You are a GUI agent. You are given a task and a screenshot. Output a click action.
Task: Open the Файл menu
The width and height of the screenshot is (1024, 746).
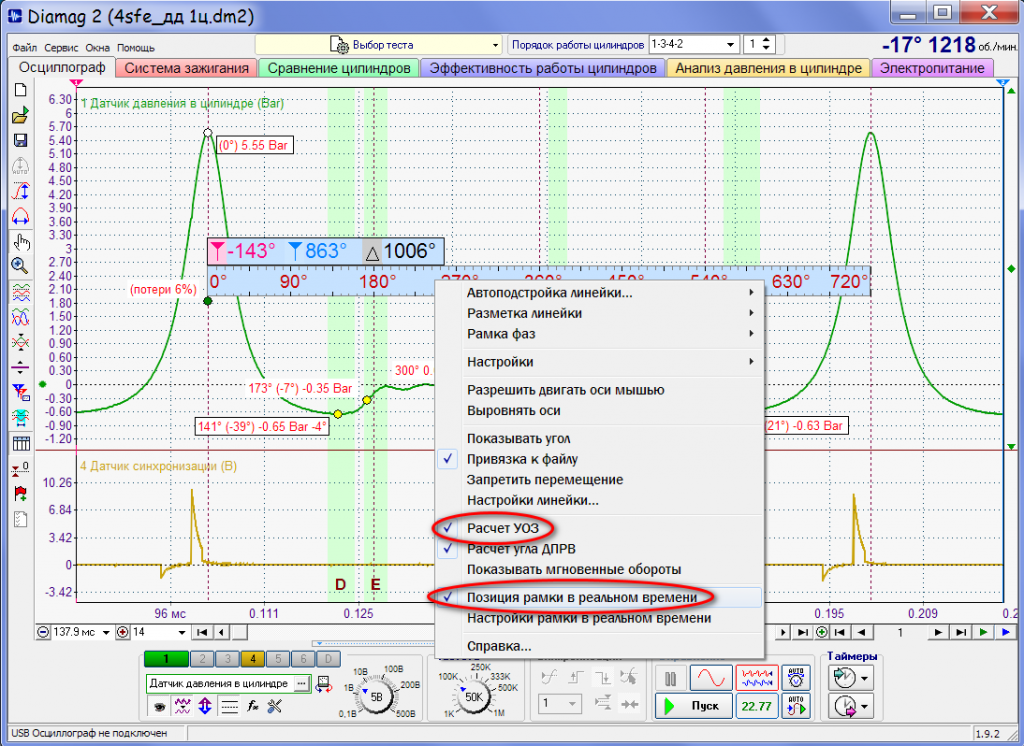[25, 48]
